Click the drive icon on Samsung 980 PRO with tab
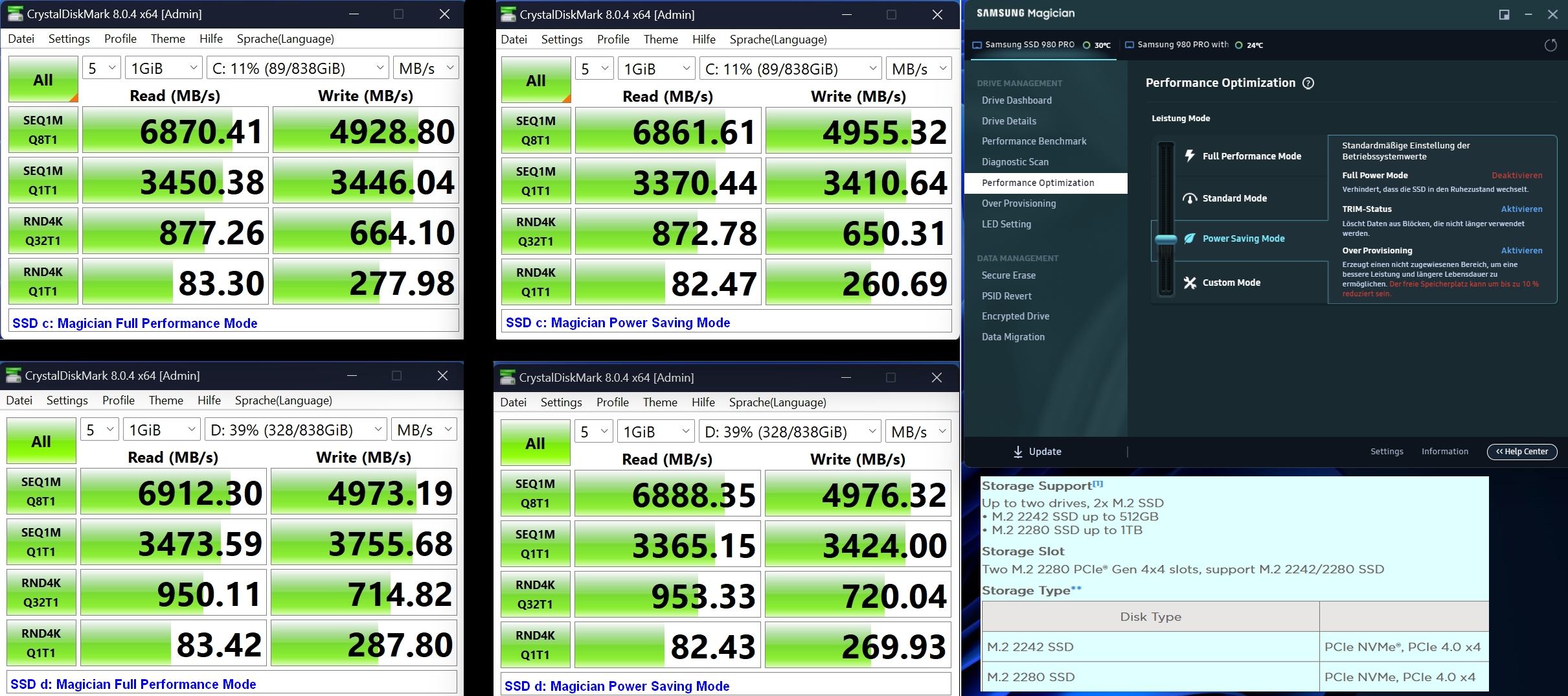This screenshot has width=1568, height=696. pos(1130,45)
